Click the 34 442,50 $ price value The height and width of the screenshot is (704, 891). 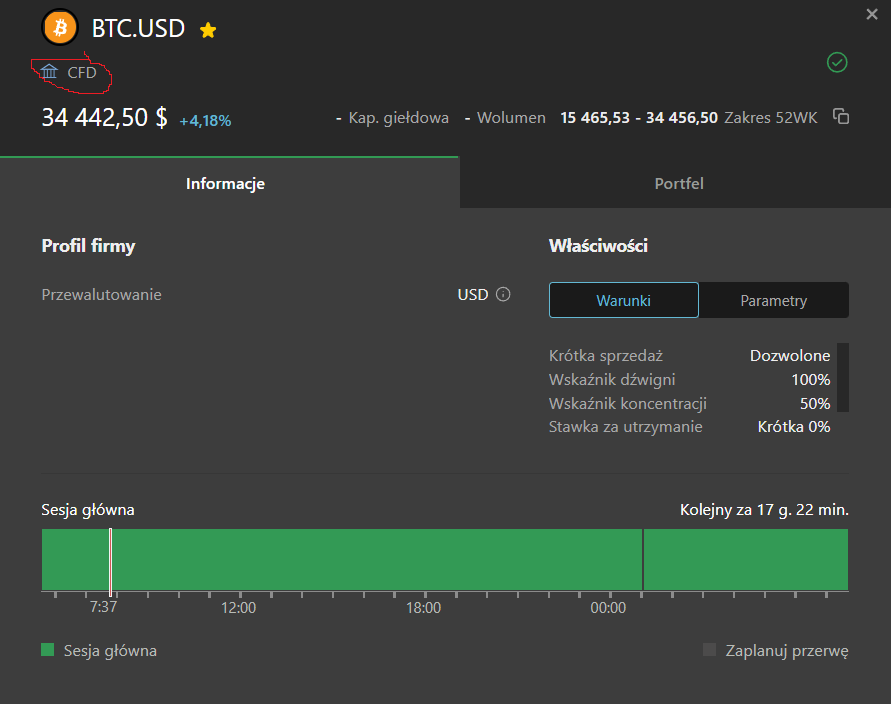105,118
